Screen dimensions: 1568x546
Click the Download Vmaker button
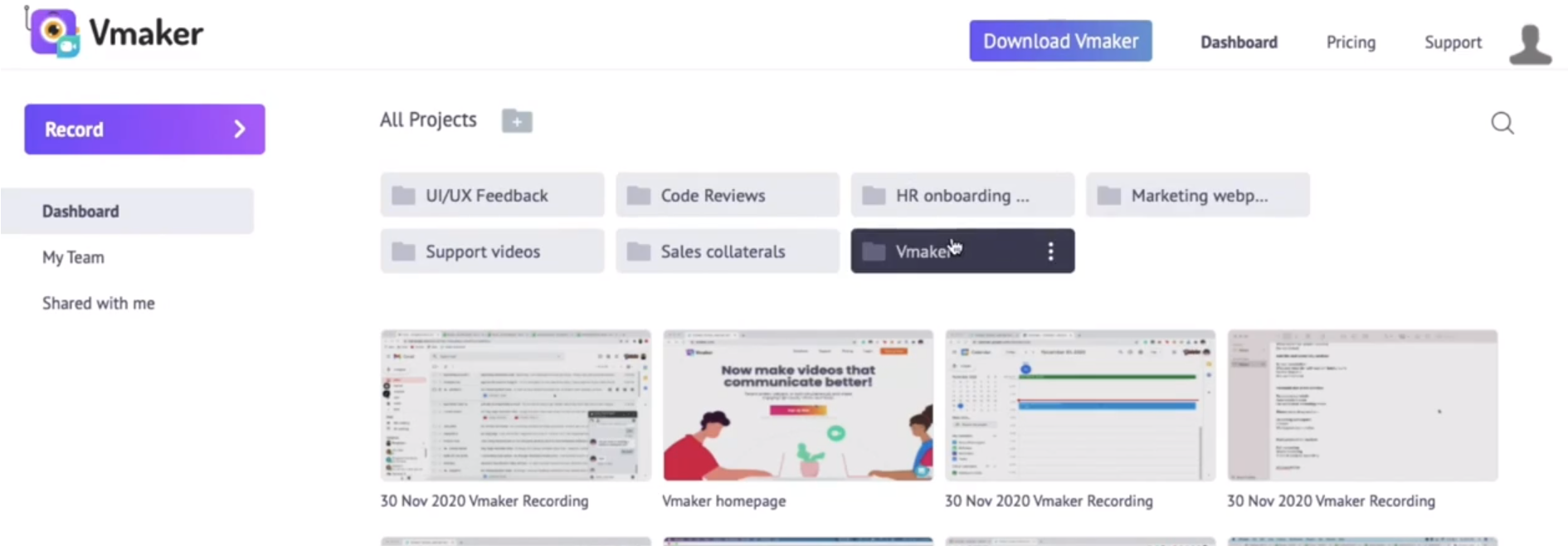coord(1060,41)
